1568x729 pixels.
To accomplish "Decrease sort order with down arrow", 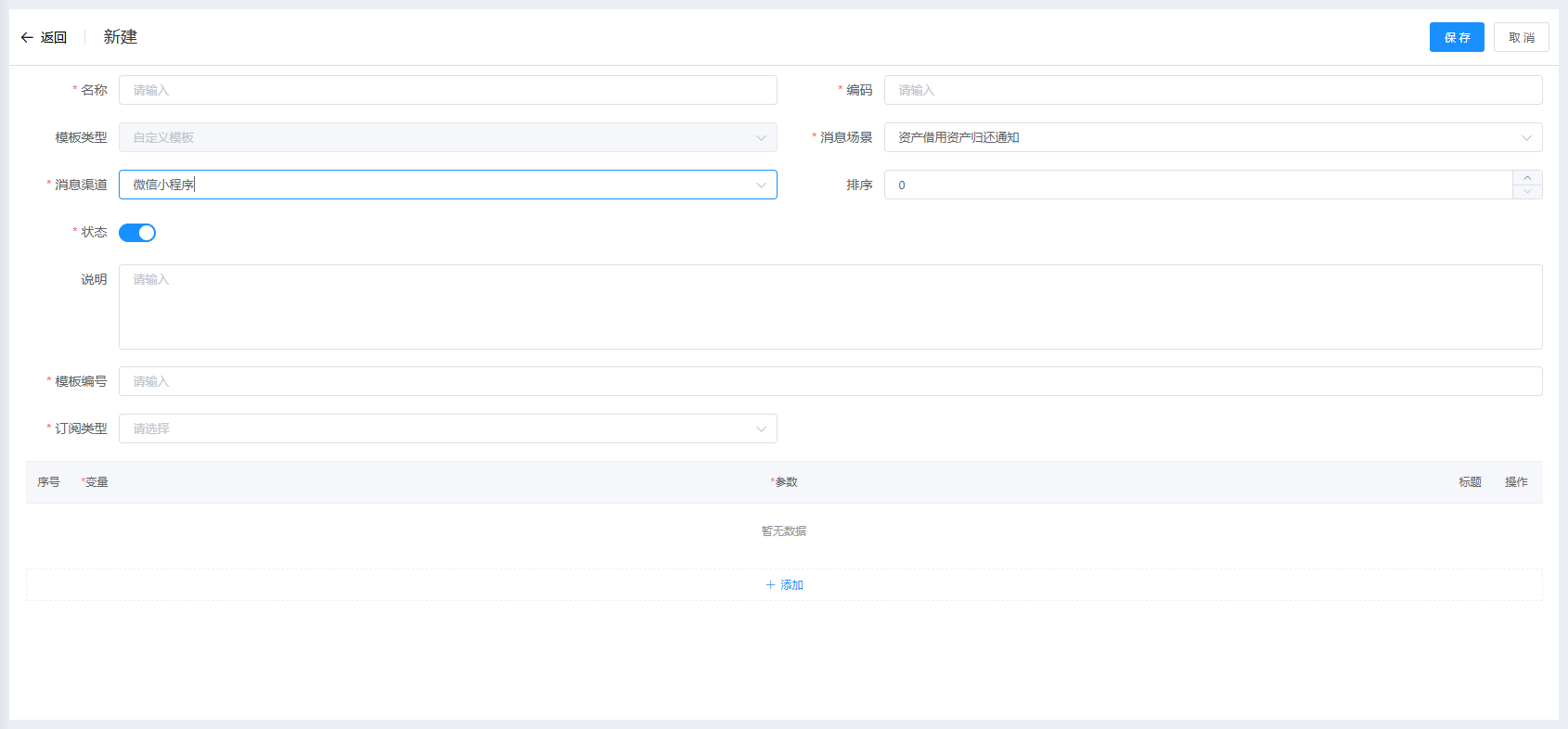I will [1527, 192].
